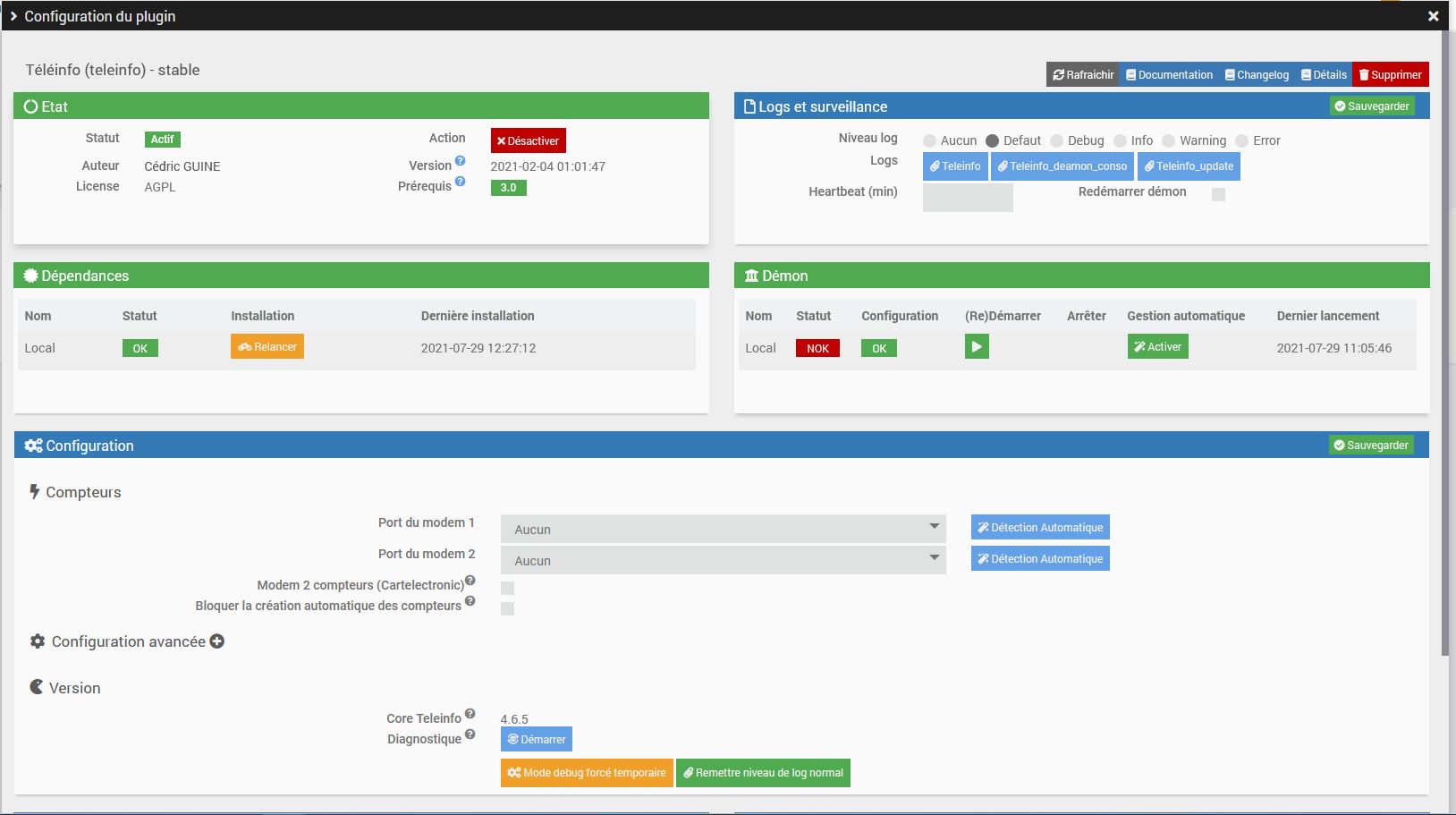The image size is (1456, 815).
Task: Click help icon next to Diagnostique
Action: pos(470,734)
